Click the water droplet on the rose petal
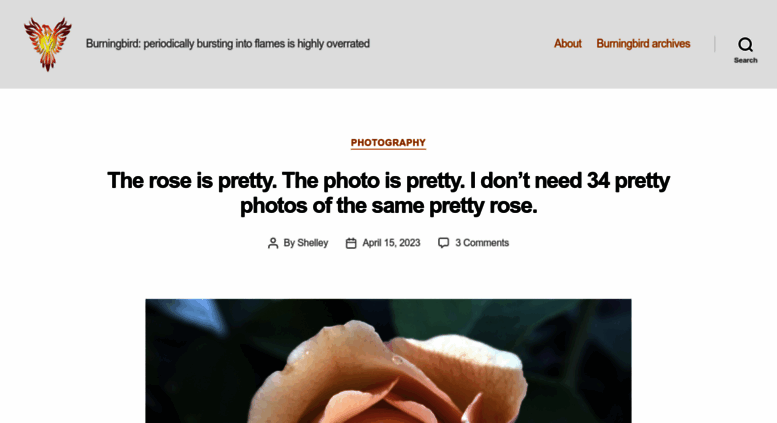 click(x=397, y=360)
